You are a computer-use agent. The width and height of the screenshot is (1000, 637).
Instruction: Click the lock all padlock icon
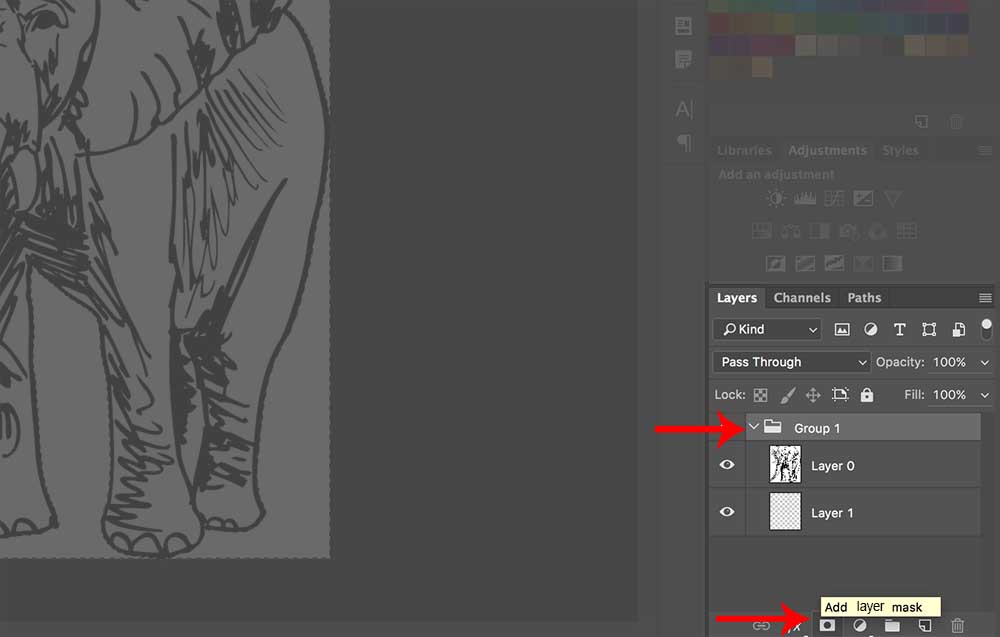[867, 395]
